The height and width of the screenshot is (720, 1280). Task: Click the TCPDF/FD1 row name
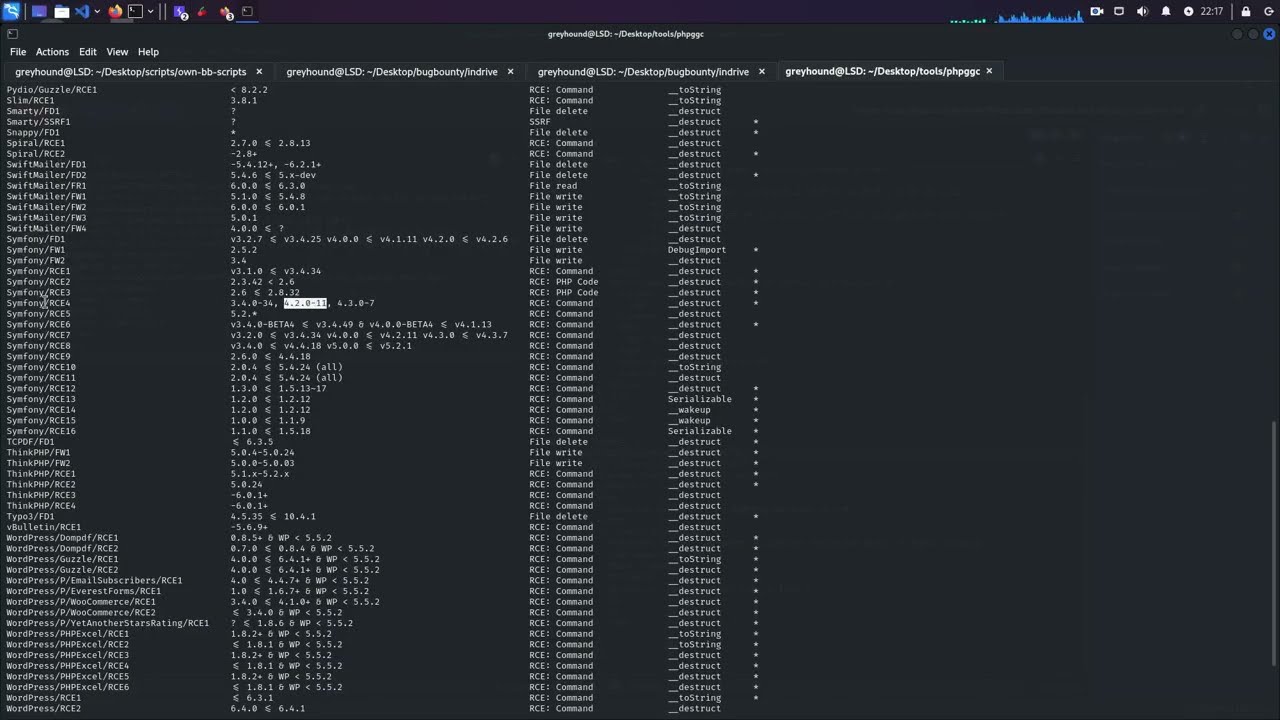(30, 442)
